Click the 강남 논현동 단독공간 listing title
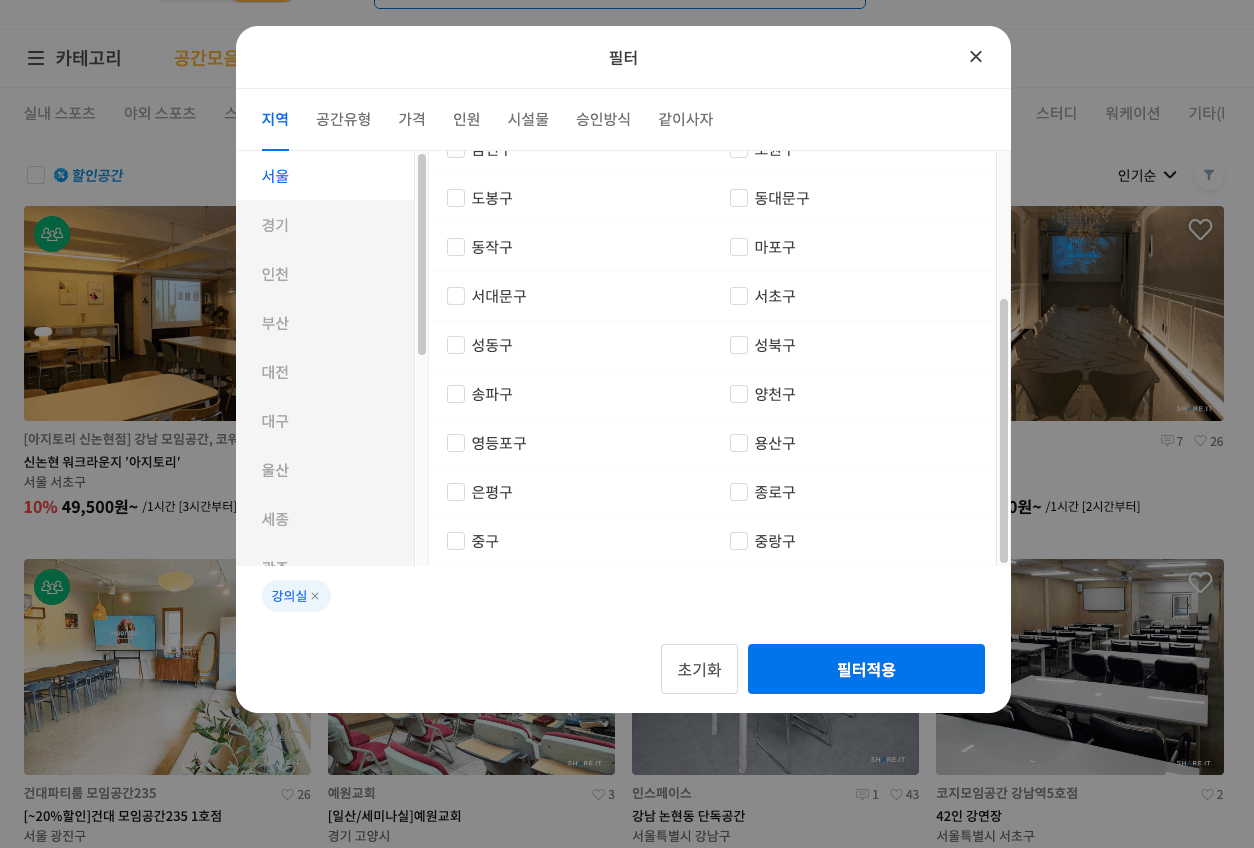 (688, 815)
